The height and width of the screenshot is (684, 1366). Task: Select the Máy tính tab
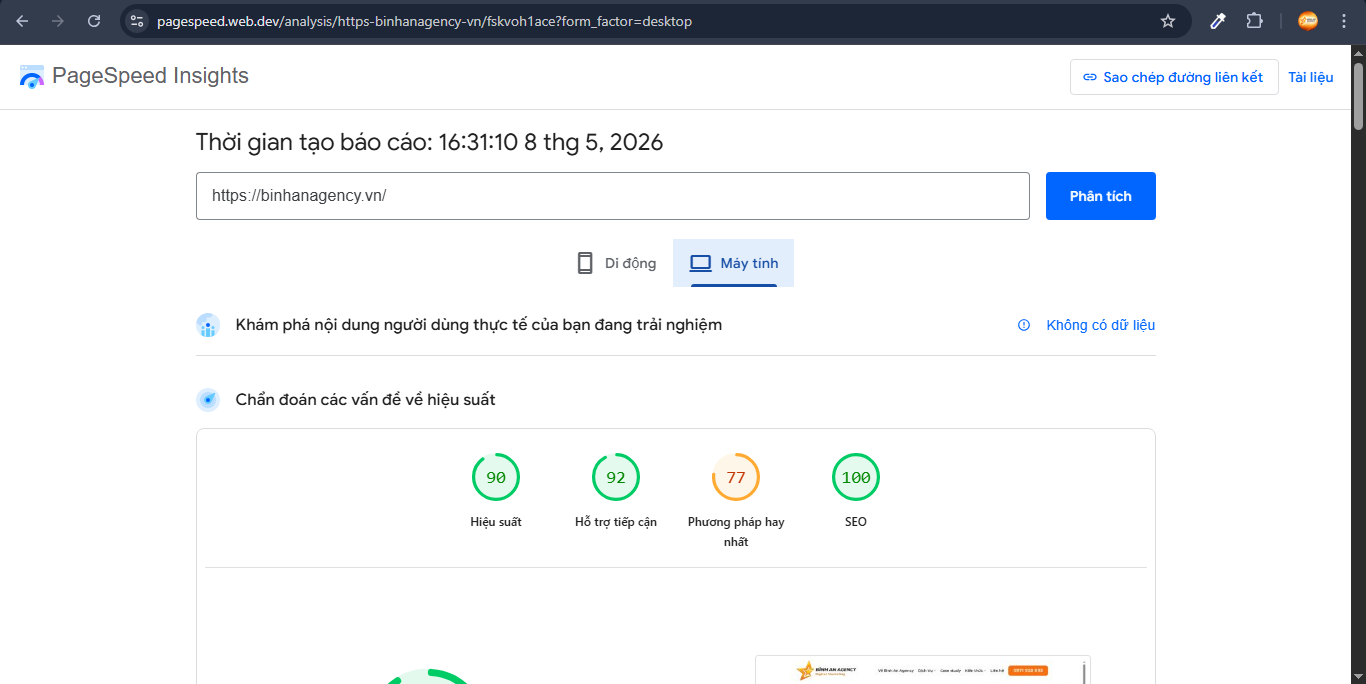pyautogui.click(x=733, y=263)
